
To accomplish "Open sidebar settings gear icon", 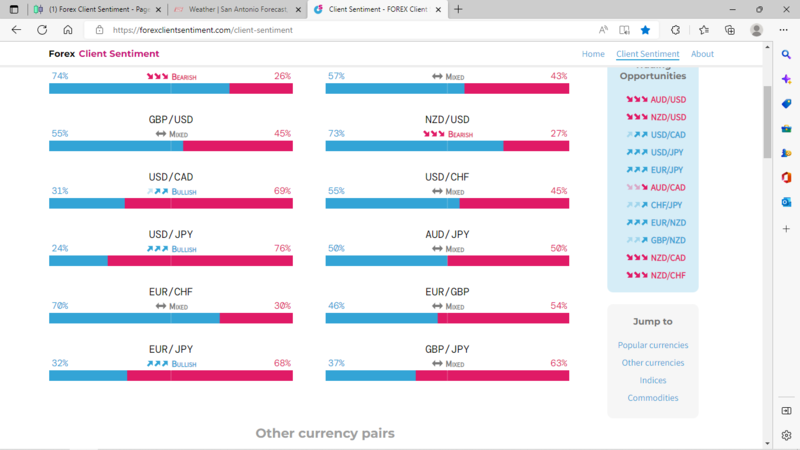I will coord(786,436).
